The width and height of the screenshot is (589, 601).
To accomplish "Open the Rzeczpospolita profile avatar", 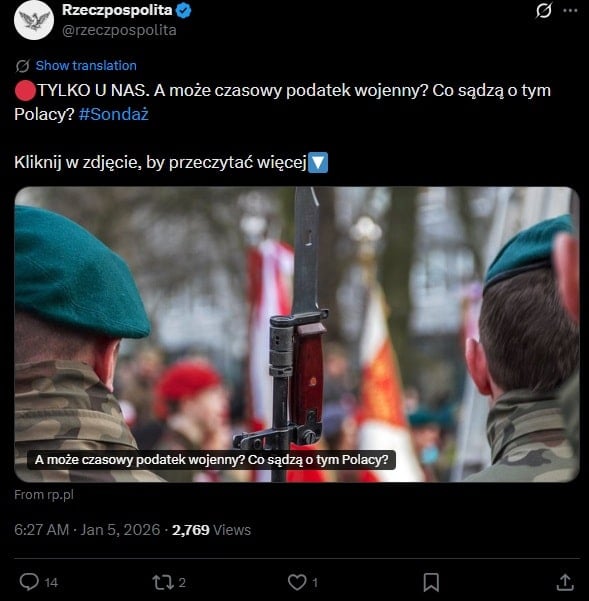I will click(x=34, y=20).
